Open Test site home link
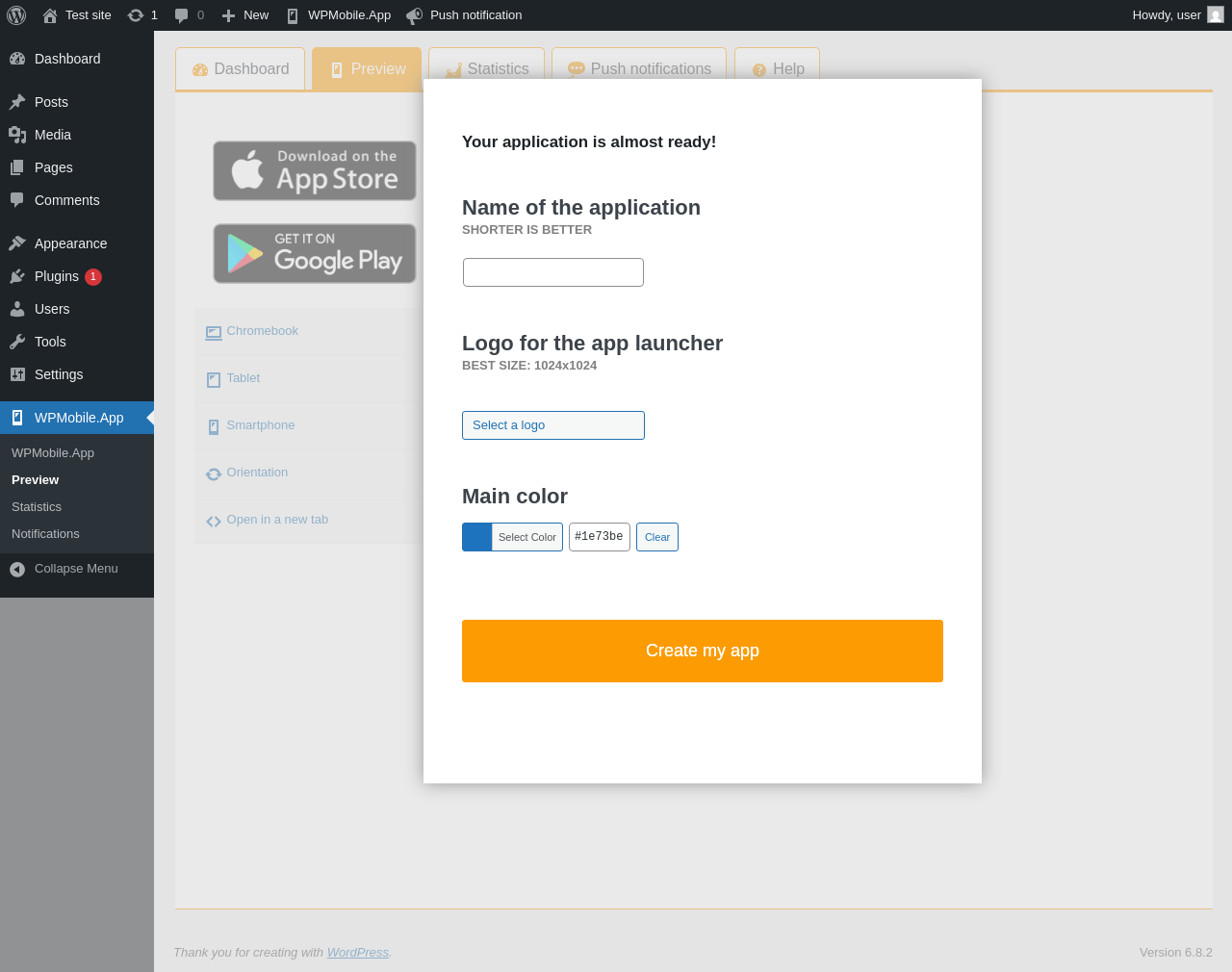The width and height of the screenshot is (1232, 972). pyautogui.click(x=77, y=15)
